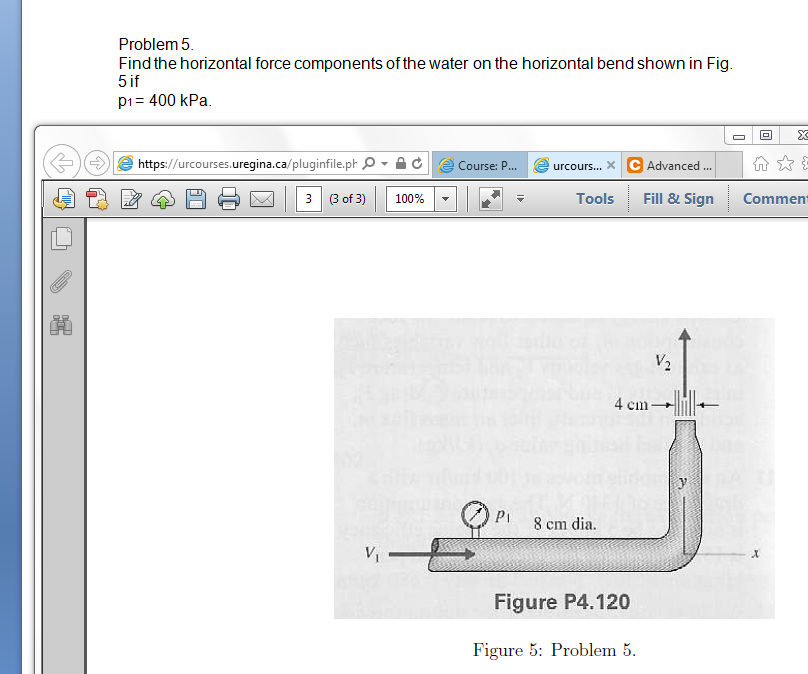
Task: Switch to full screen reading mode
Action: (489, 197)
